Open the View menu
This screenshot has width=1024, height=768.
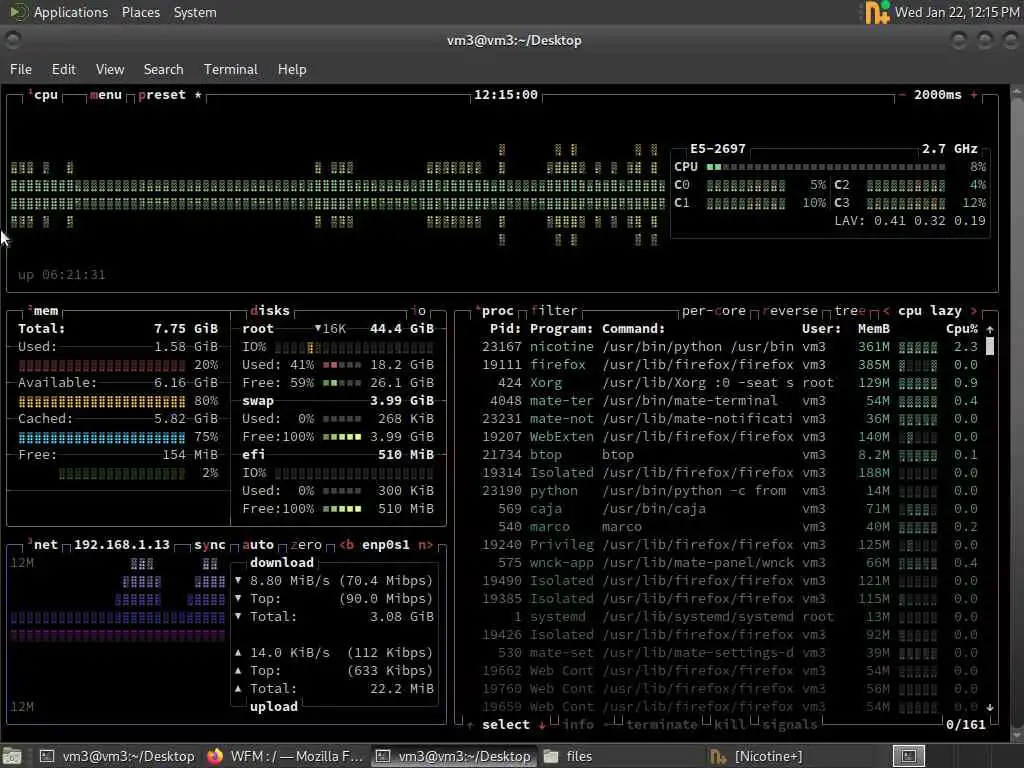click(110, 69)
